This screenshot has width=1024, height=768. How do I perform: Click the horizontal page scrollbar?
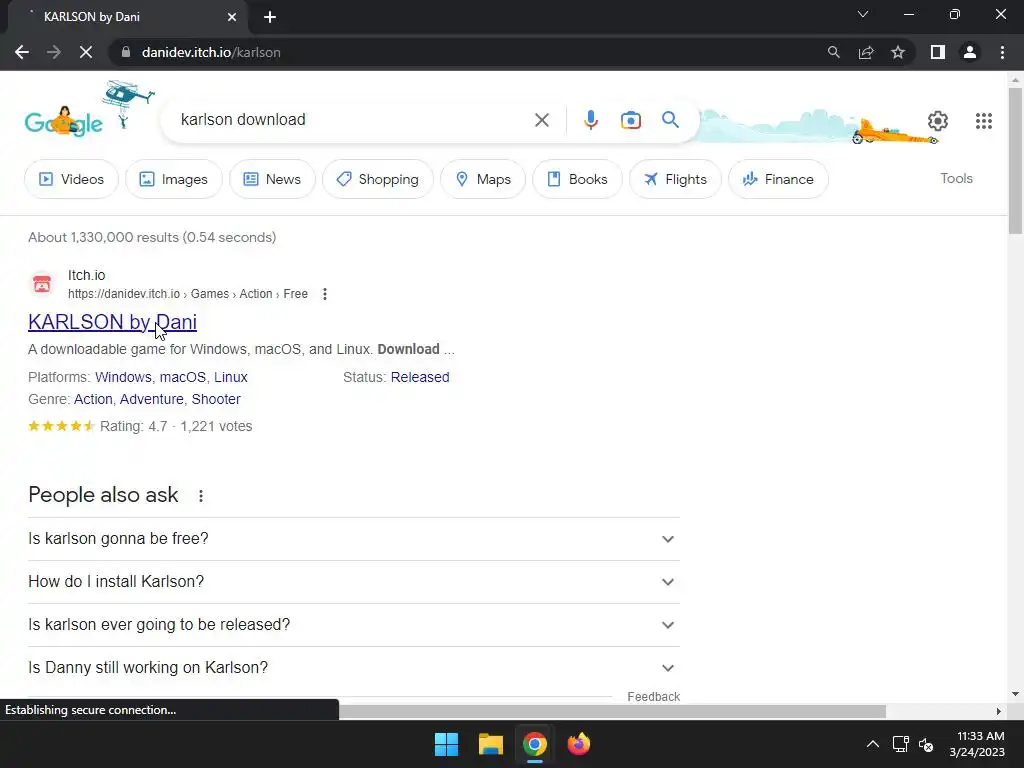coord(611,711)
